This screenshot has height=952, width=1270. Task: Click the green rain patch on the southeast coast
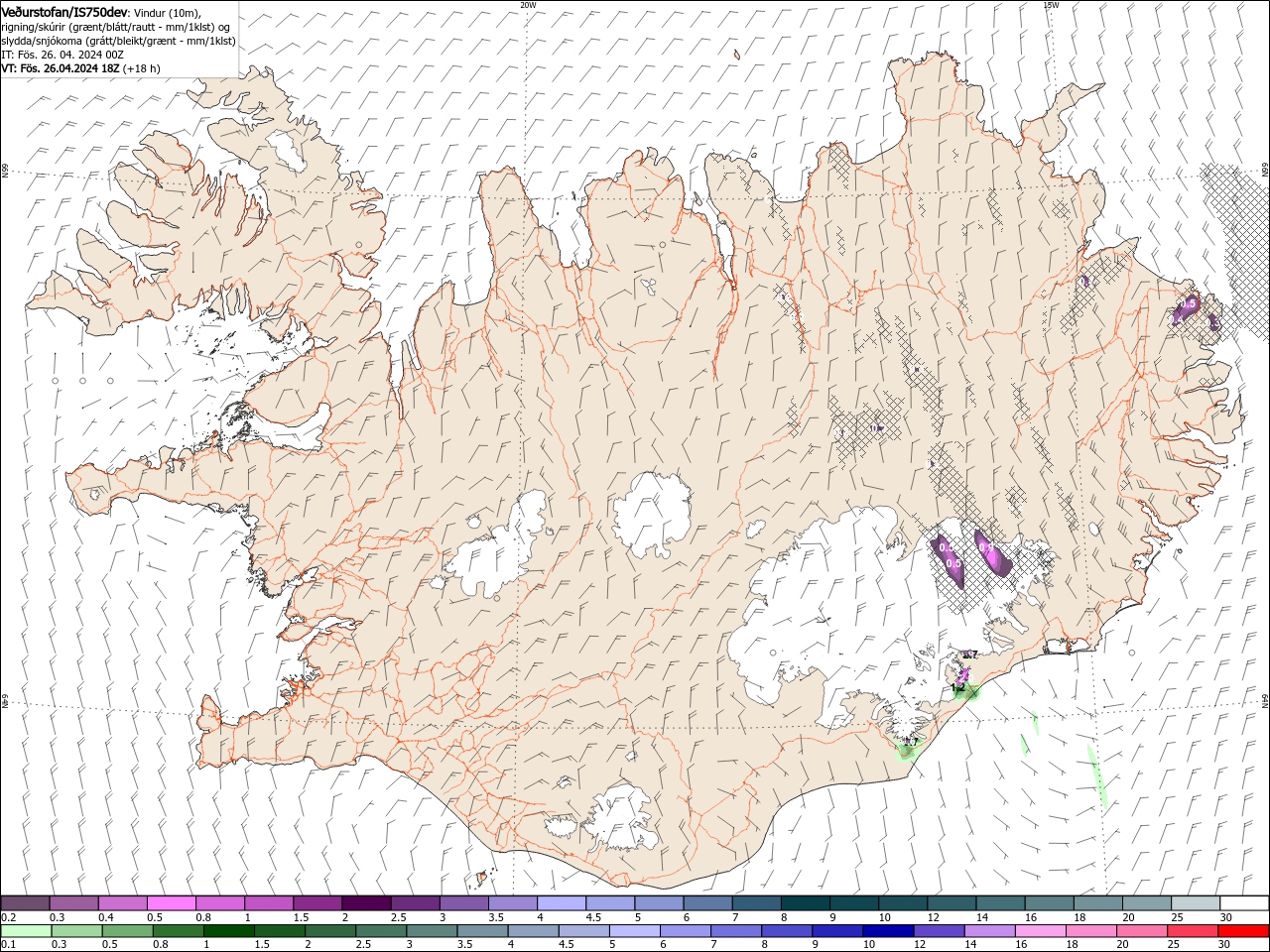(x=964, y=690)
